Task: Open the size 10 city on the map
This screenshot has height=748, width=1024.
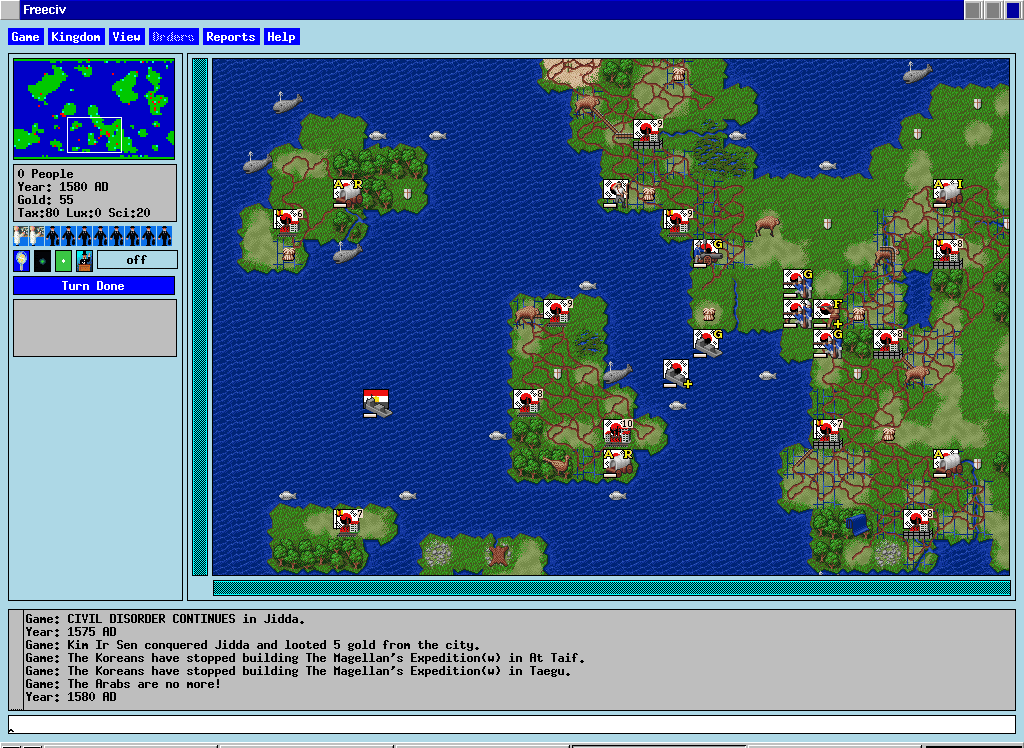Action: pos(618,433)
